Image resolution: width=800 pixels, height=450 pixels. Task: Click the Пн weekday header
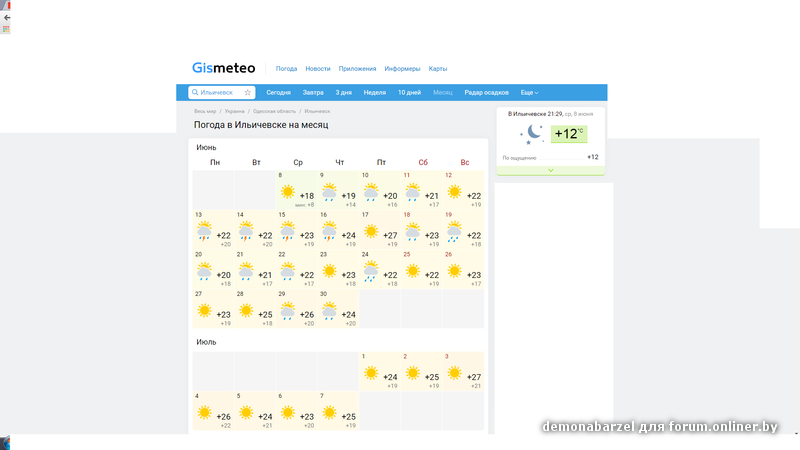point(215,162)
